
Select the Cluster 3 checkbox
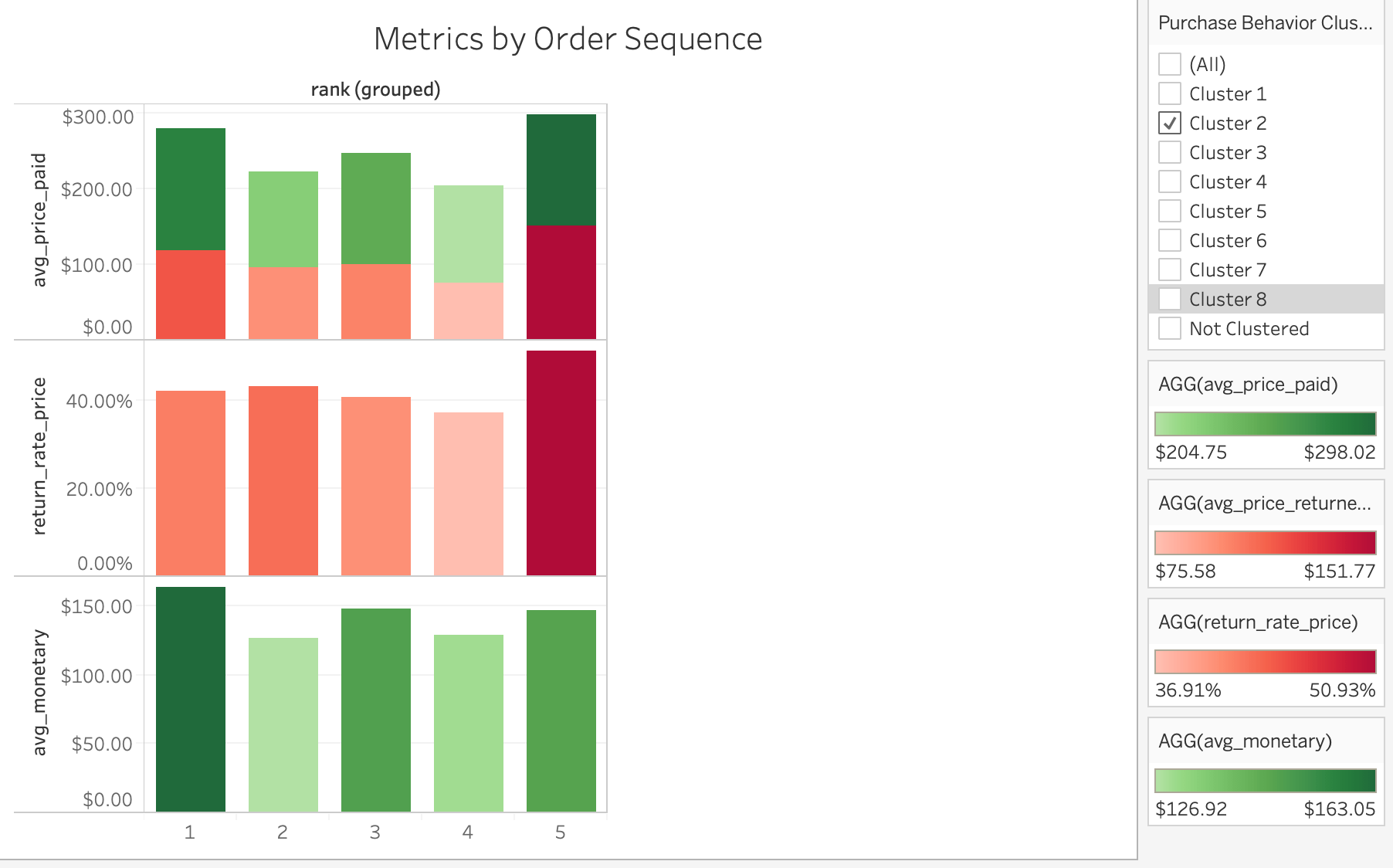pos(1168,152)
